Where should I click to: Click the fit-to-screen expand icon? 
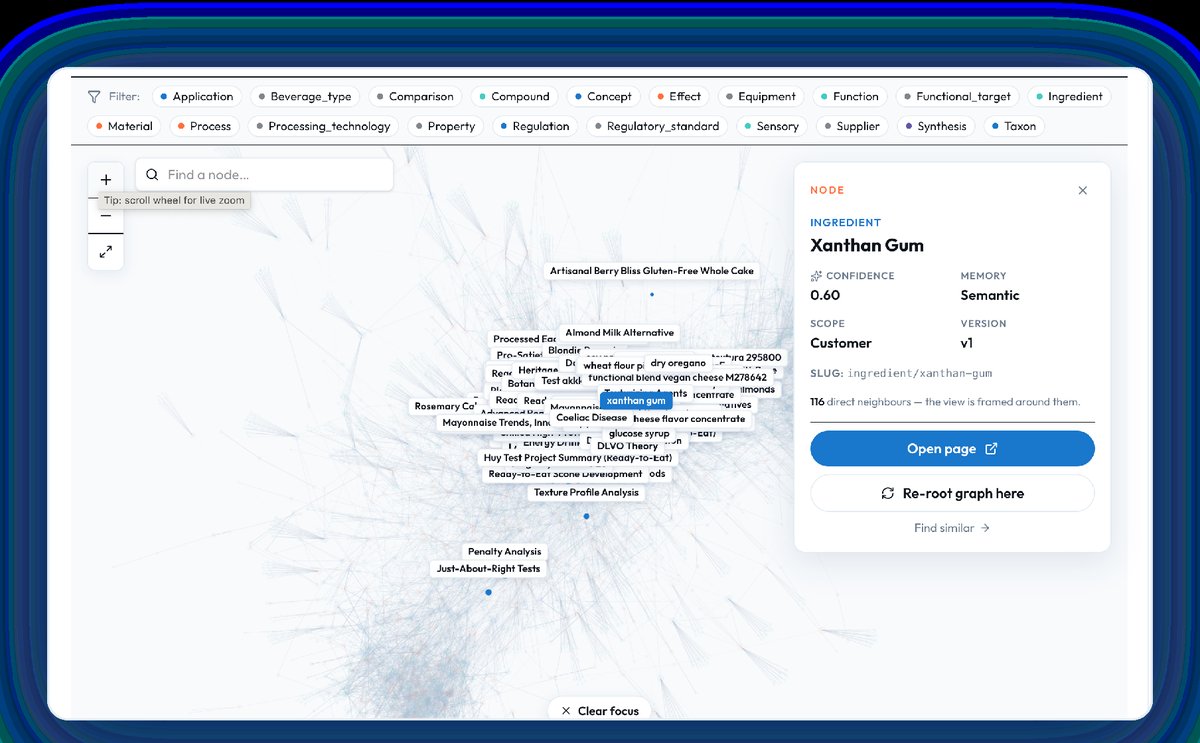(106, 252)
